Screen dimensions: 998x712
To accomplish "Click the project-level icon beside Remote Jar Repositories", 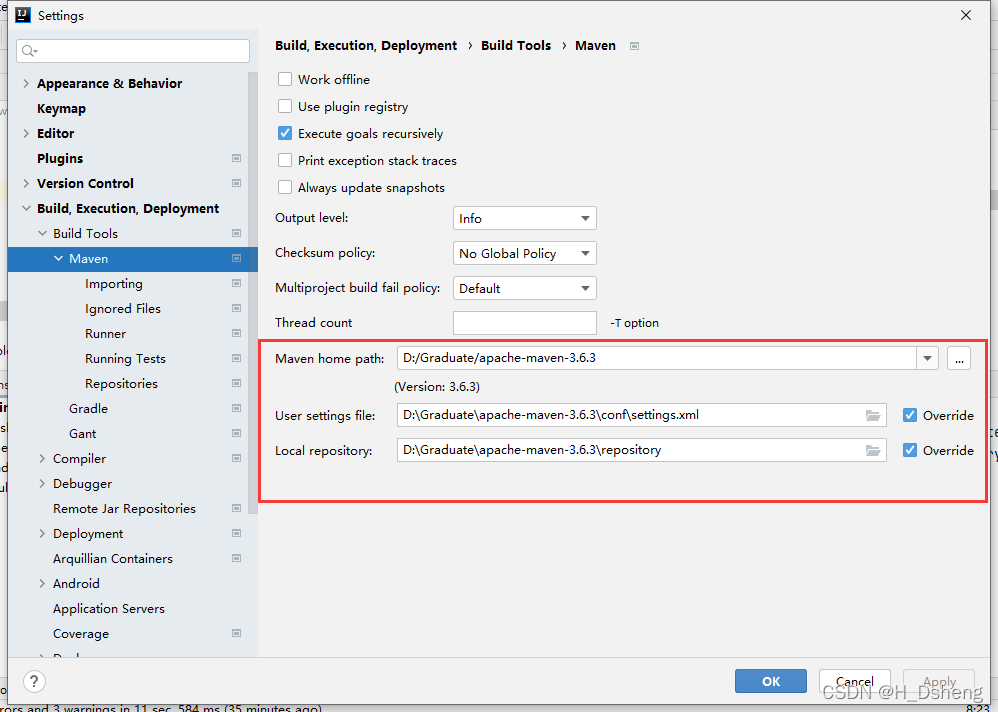I will click(236, 508).
